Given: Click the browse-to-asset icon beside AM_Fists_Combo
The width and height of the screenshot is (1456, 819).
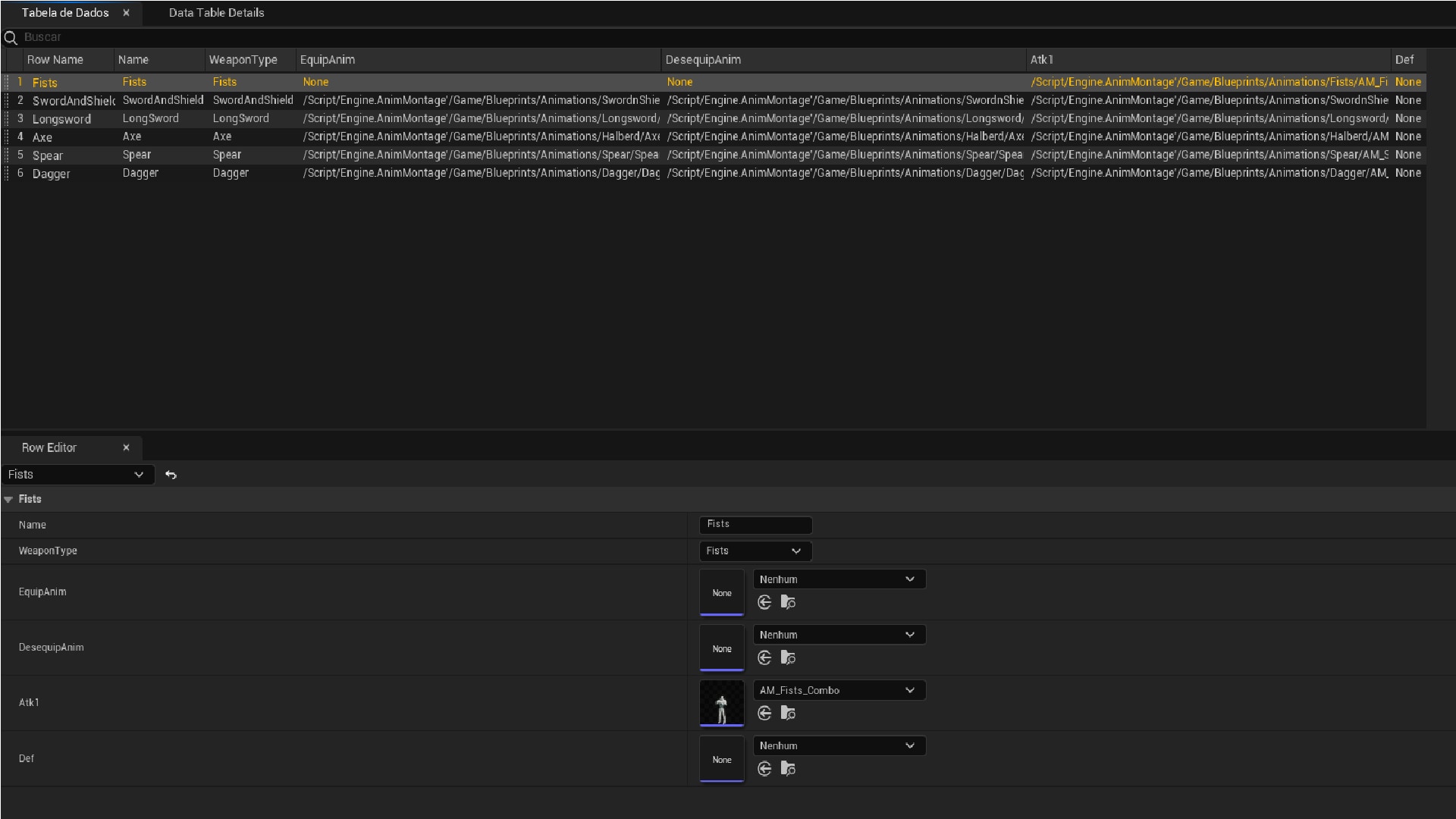Looking at the screenshot, I should click(789, 713).
